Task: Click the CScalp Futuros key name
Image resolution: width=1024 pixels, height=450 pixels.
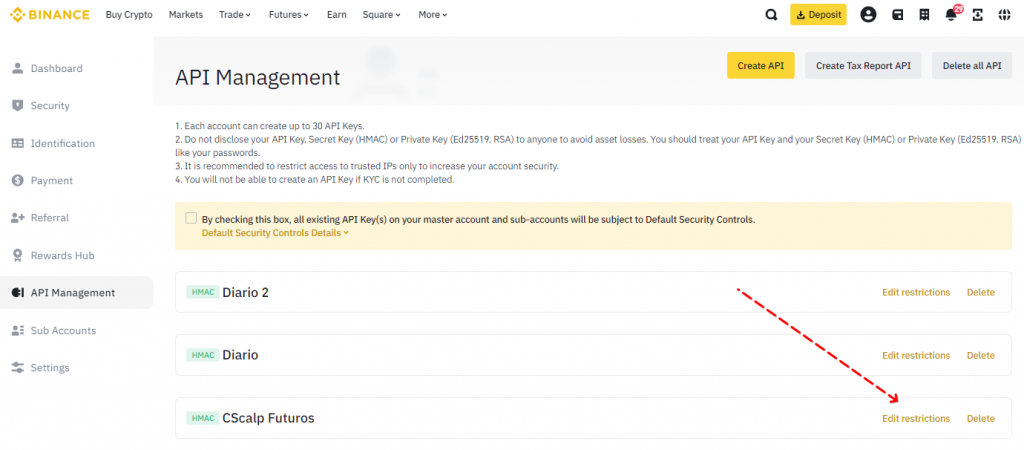Action: point(268,418)
